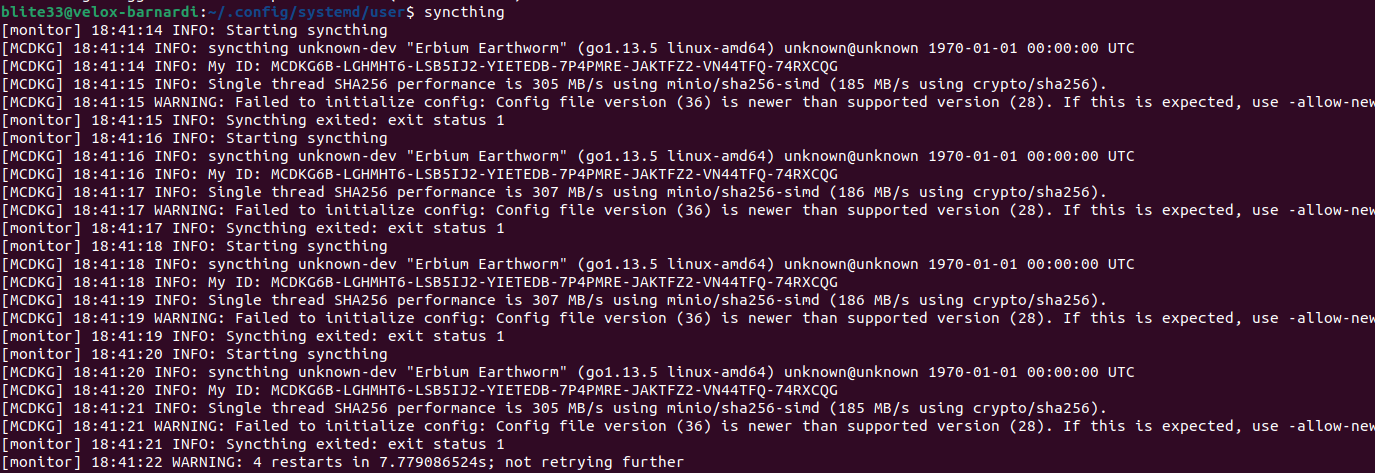Click the 18:41:18 Starting syncthing monitor line

[x=195, y=246]
